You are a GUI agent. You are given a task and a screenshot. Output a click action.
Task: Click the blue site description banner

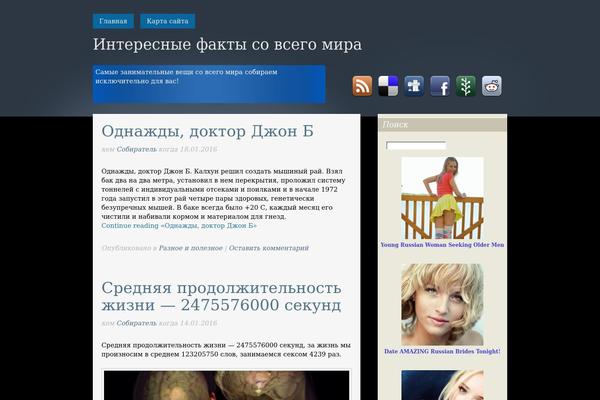(x=209, y=84)
